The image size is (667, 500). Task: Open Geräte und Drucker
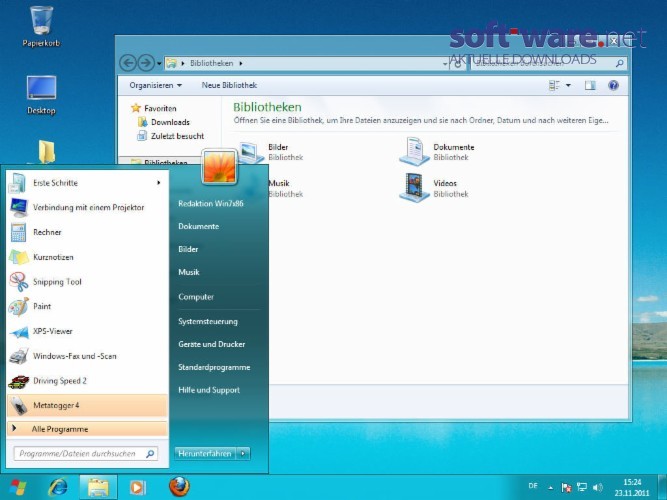(x=211, y=344)
